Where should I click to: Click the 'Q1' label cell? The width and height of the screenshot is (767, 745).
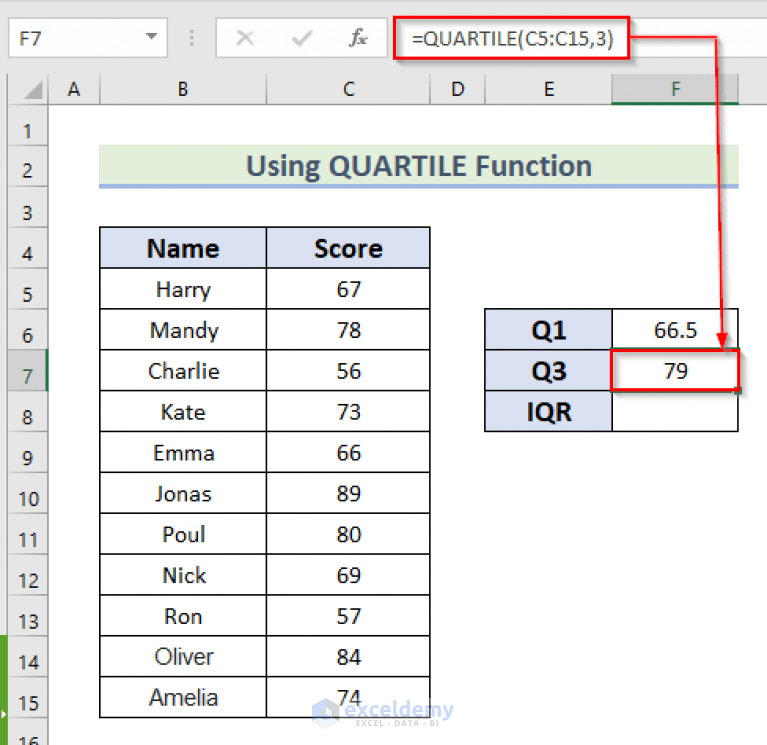pos(548,330)
